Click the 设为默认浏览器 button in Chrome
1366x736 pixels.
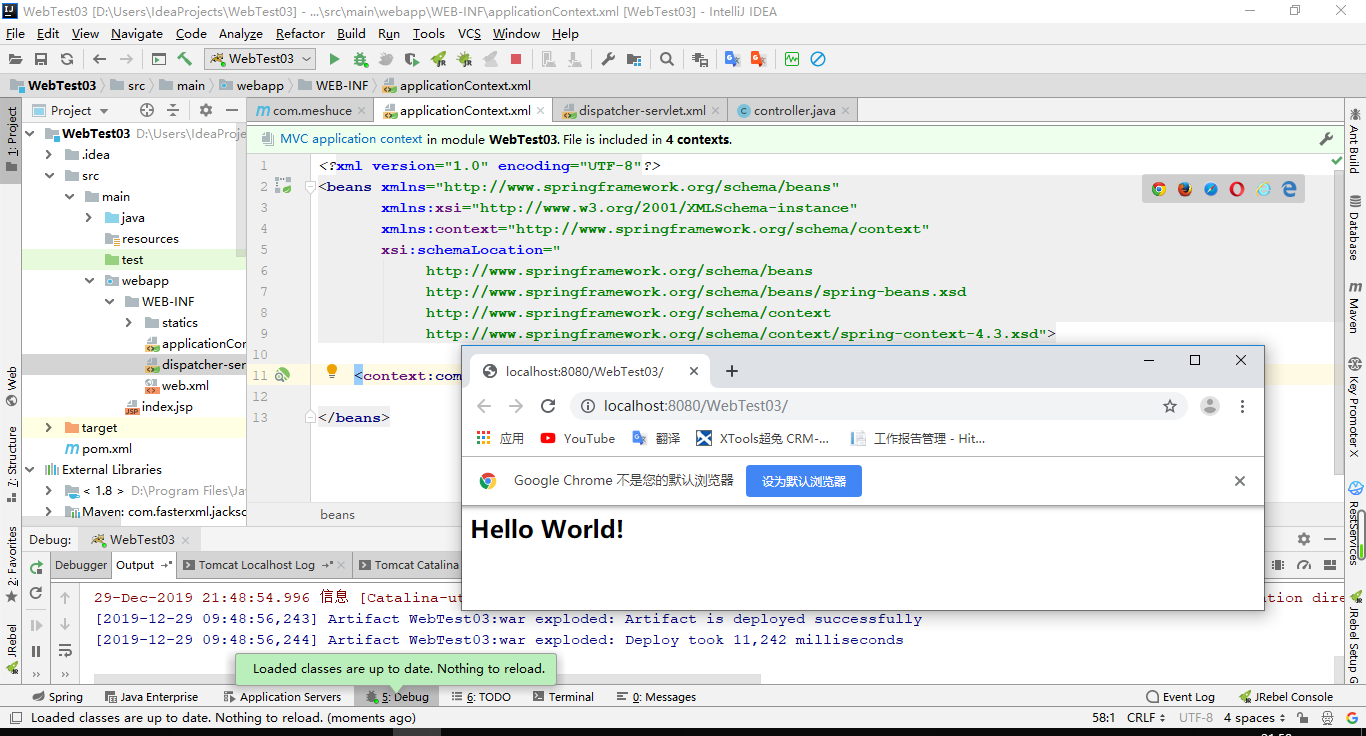804,481
